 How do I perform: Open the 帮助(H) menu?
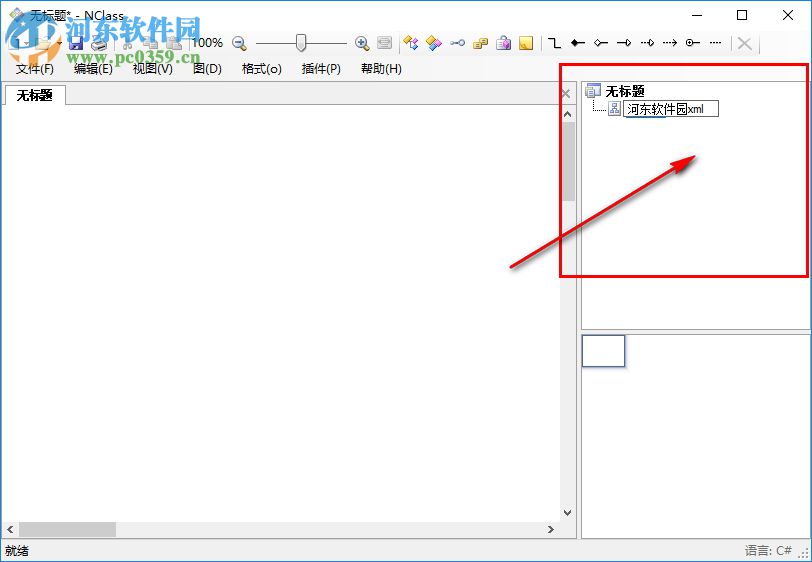381,69
